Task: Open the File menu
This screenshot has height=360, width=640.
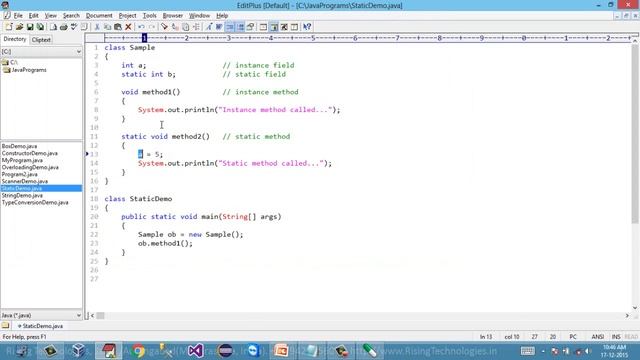Action: point(18,16)
